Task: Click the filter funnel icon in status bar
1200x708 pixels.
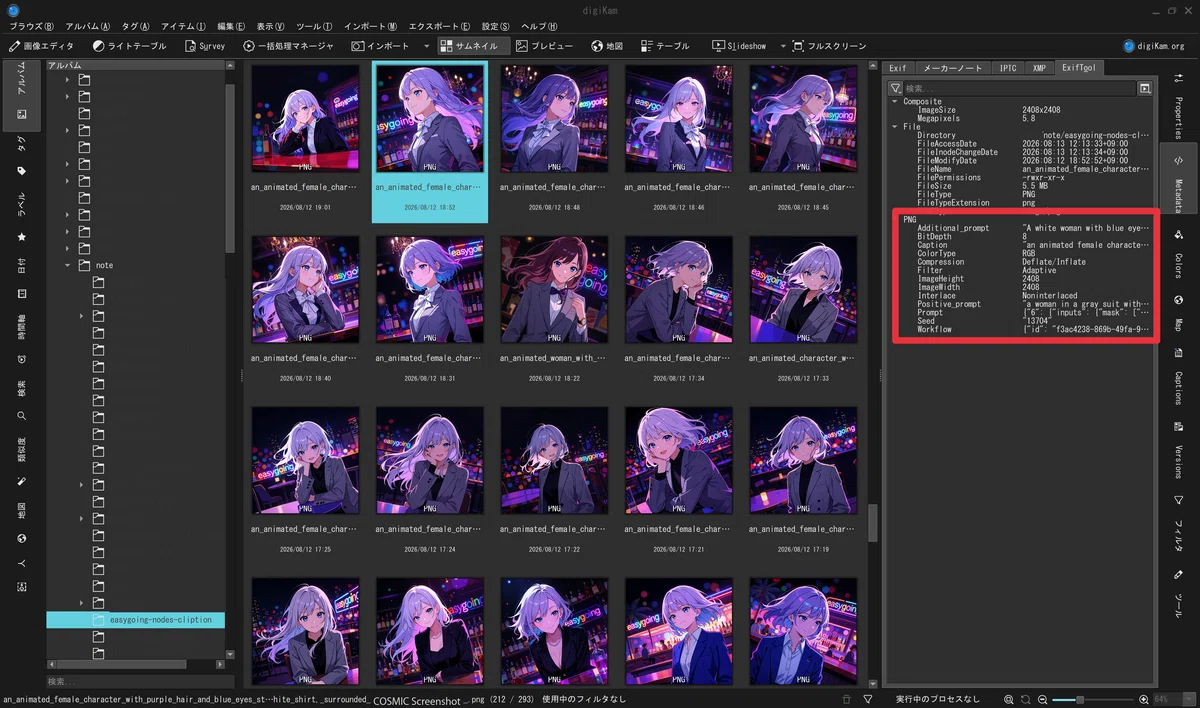Action: click(x=868, y=699)
